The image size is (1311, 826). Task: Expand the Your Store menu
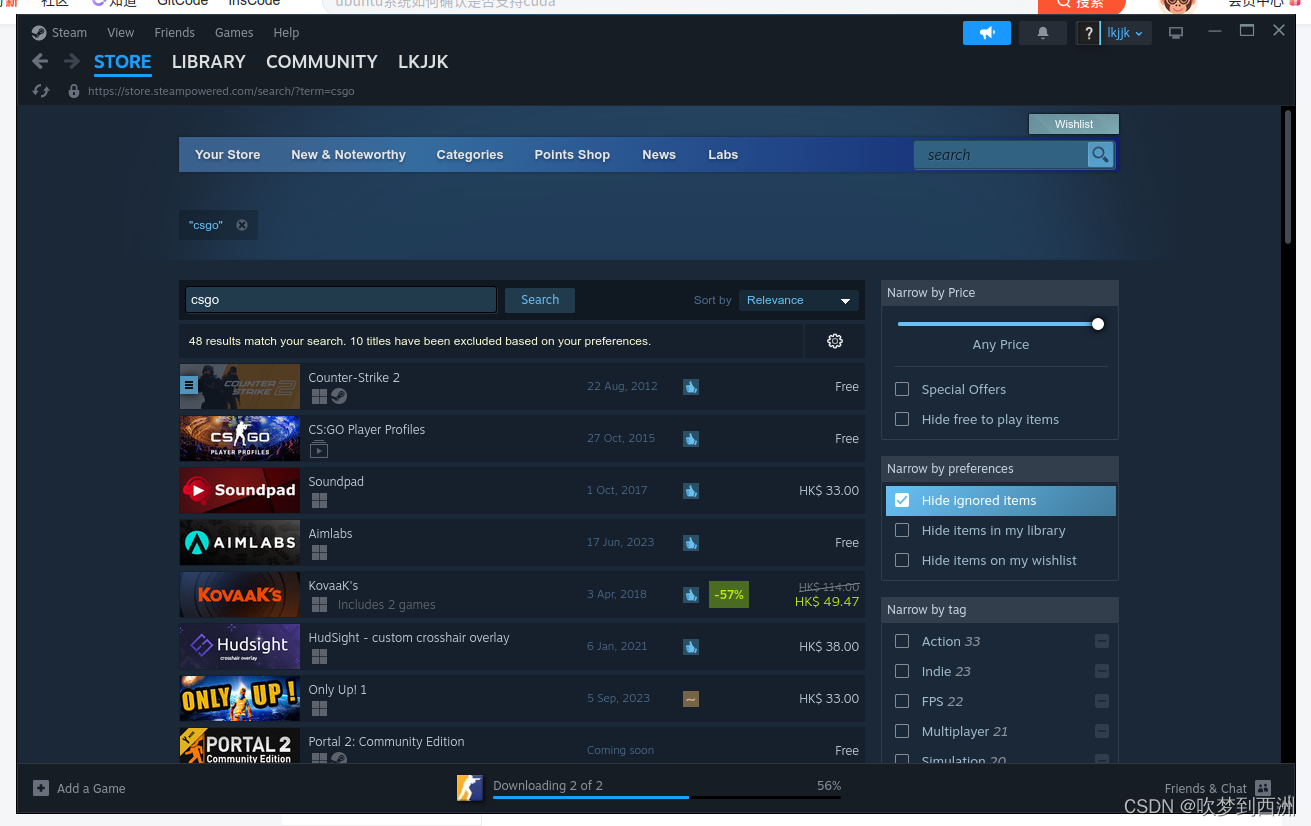click(x=227, y=154)
